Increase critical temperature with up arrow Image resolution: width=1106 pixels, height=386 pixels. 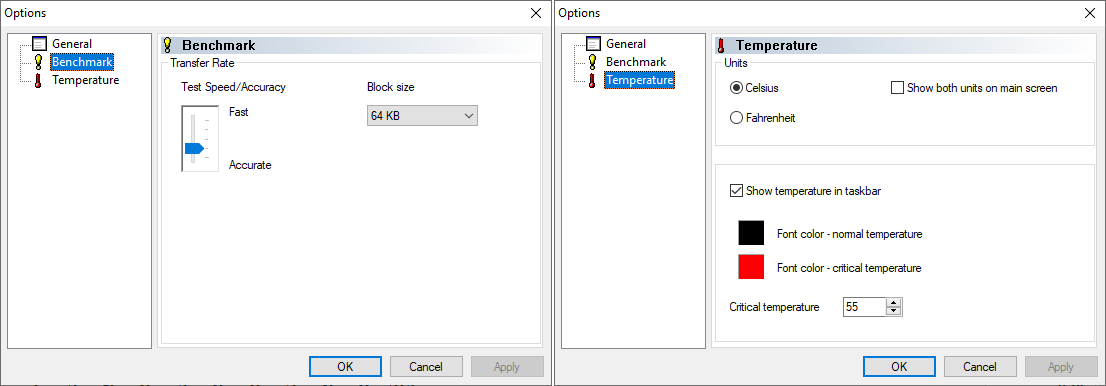click(x=894, y=303)
